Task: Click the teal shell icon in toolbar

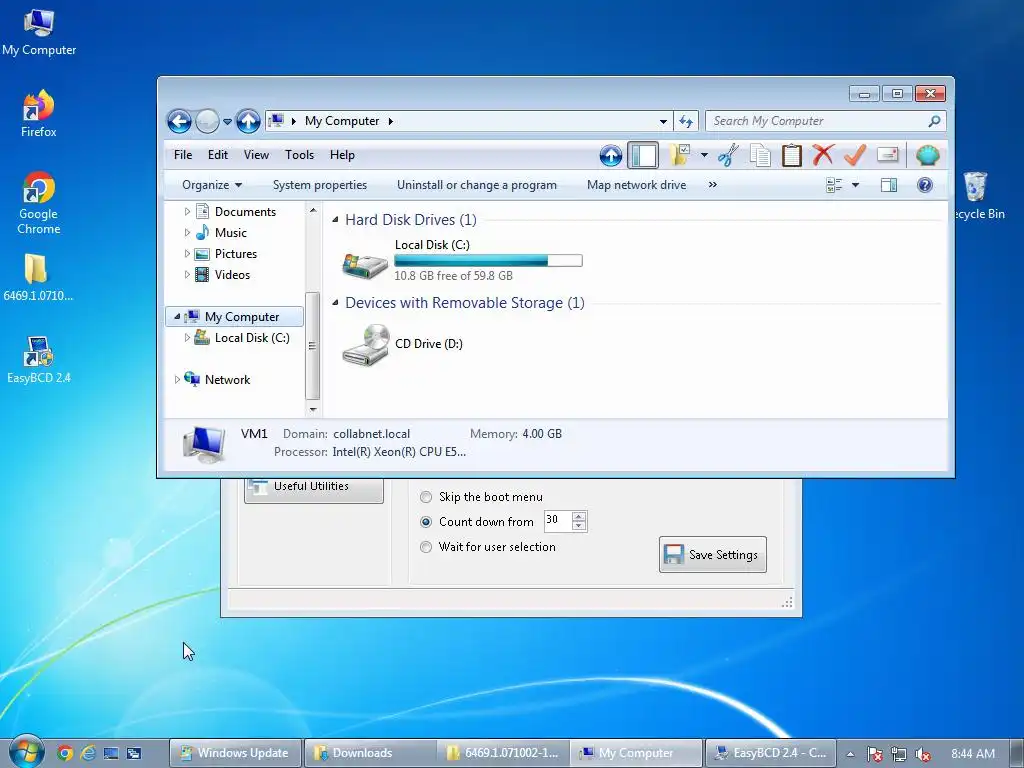Action: (927, 155)
